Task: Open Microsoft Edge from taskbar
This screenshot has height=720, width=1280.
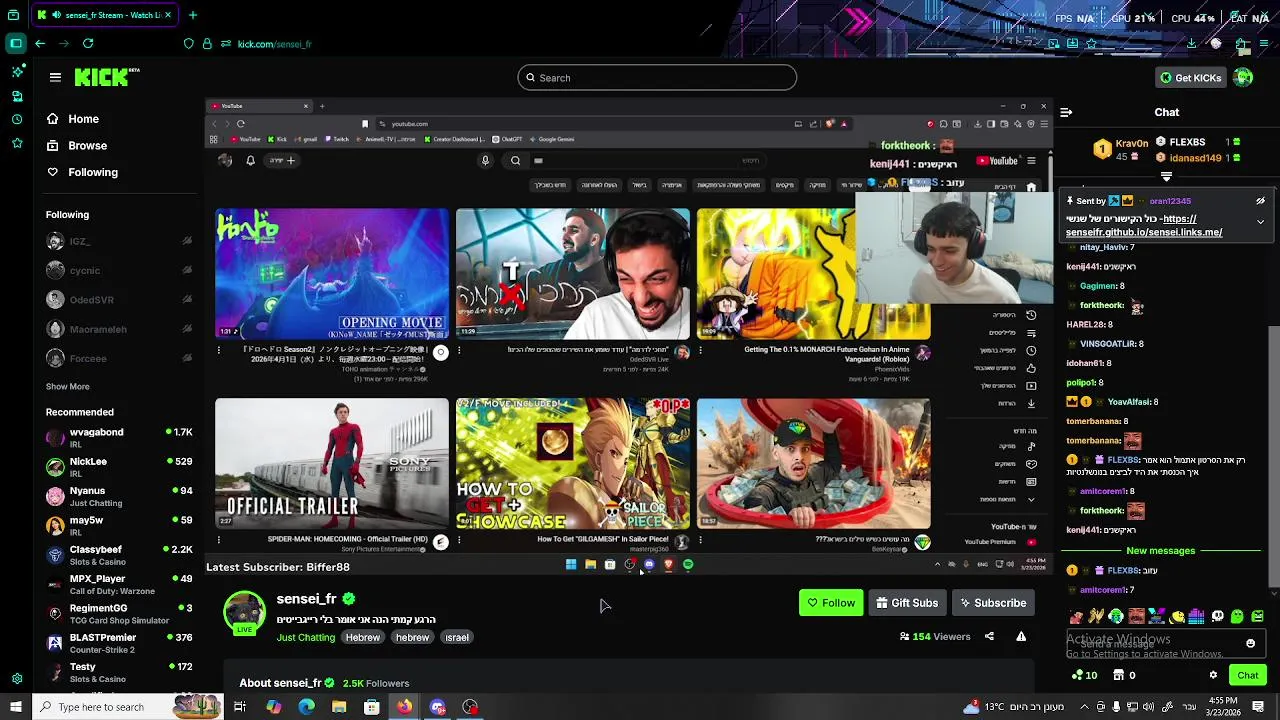Action: tap(306, 707)
